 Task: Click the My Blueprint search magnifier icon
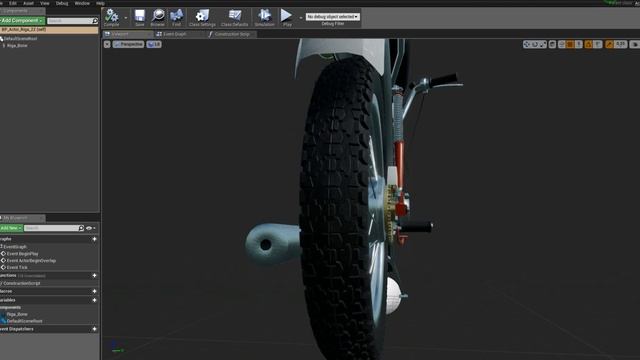click(81, 228)
